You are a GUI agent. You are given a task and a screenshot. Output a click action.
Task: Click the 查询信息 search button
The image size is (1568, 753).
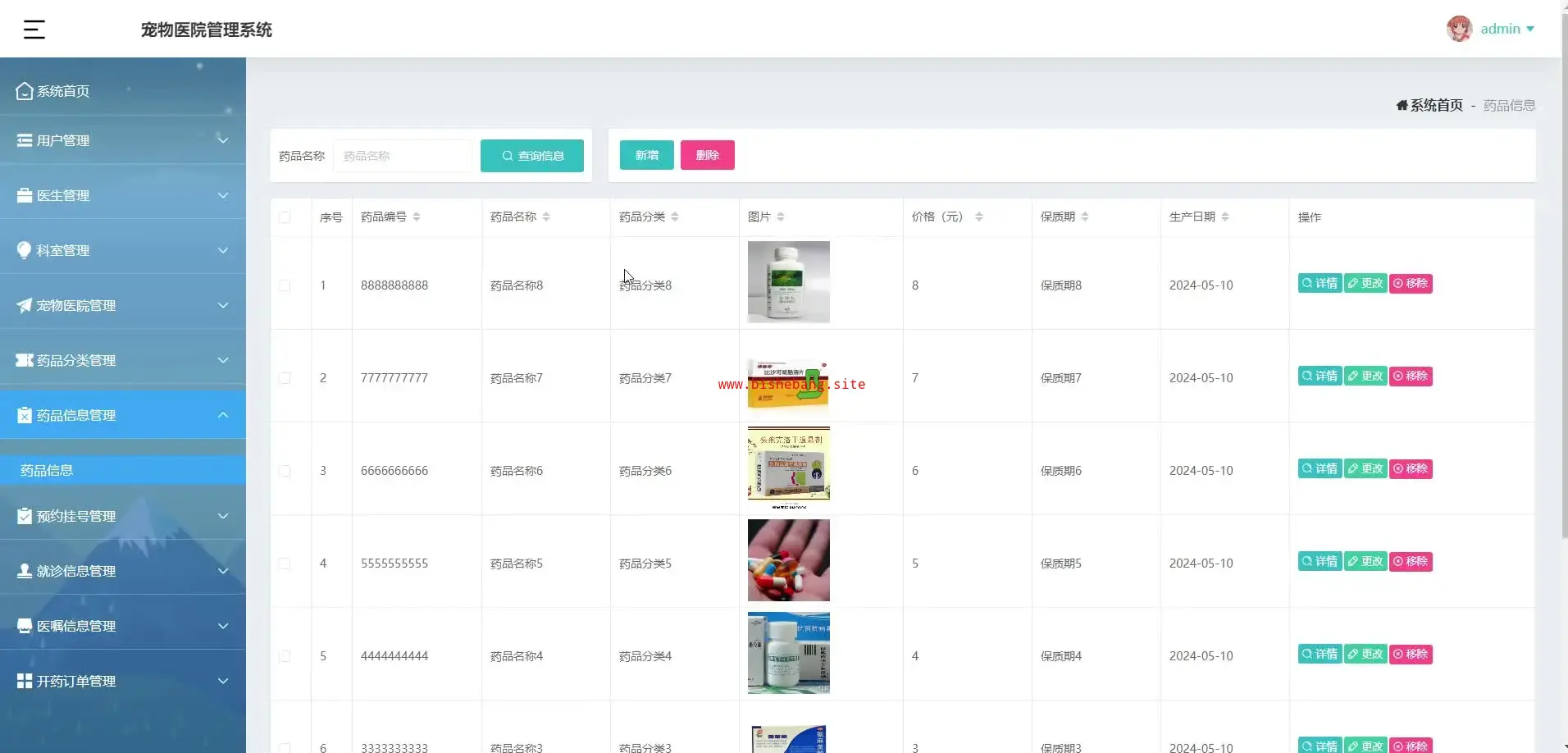point(532,156)
